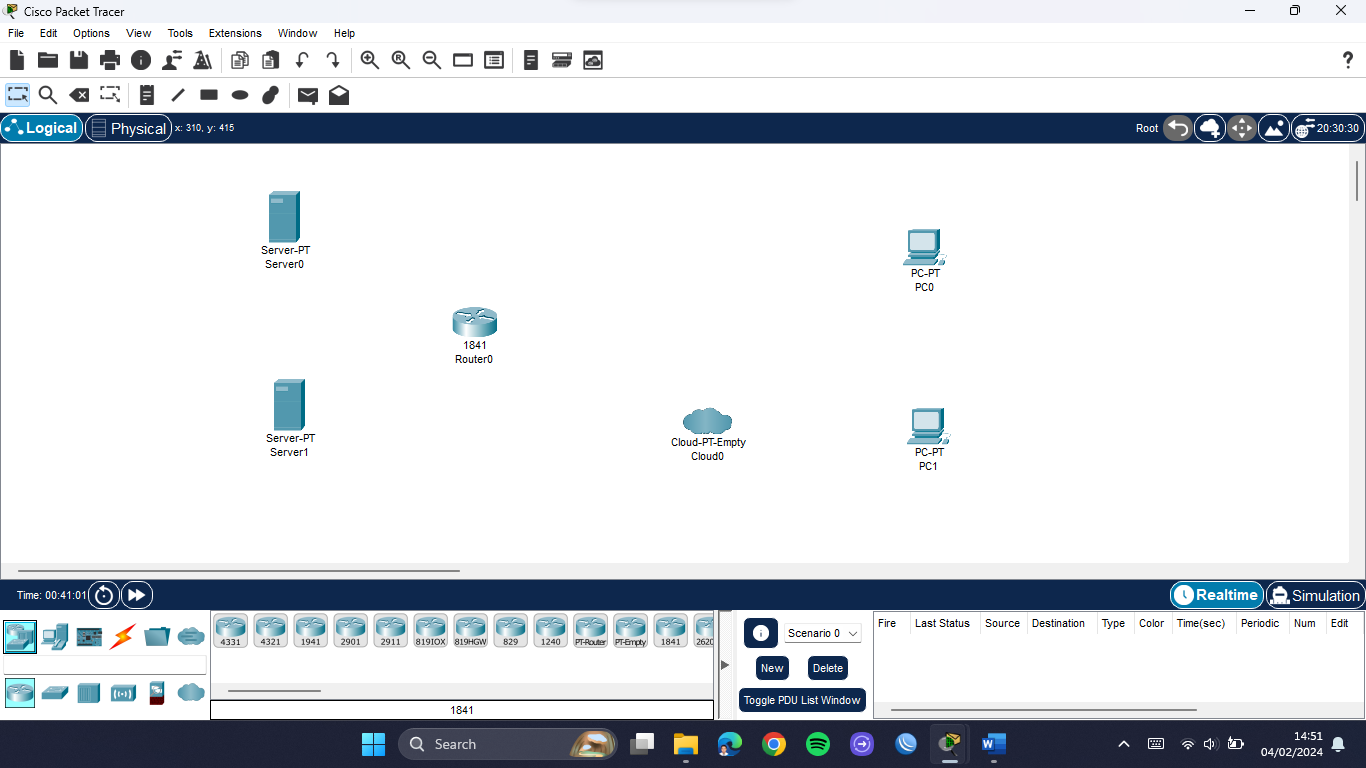The width and height of the screenshot is (1366, 768).
Task: Reset zoom with the R magnifier icon
Action: [401, 60]
